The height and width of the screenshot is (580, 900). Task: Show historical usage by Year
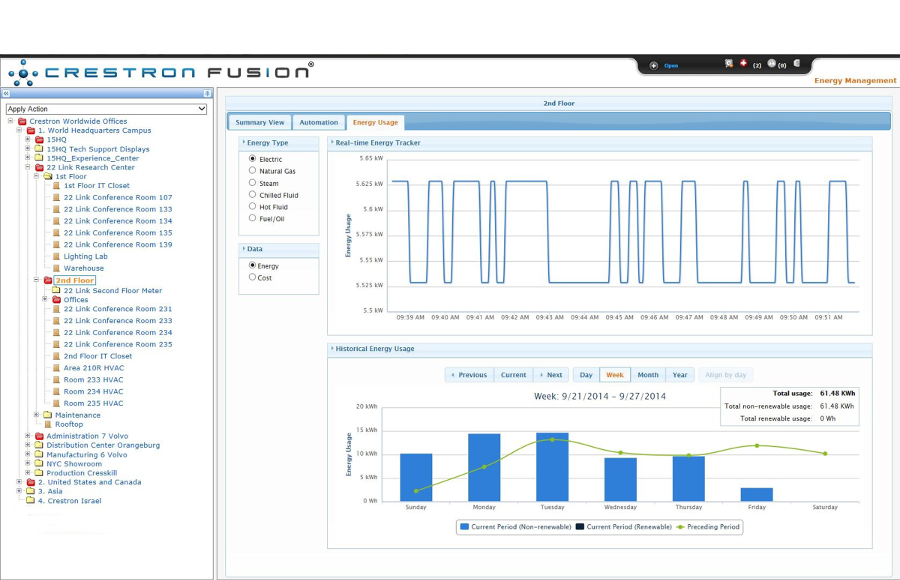pos(680,375)
